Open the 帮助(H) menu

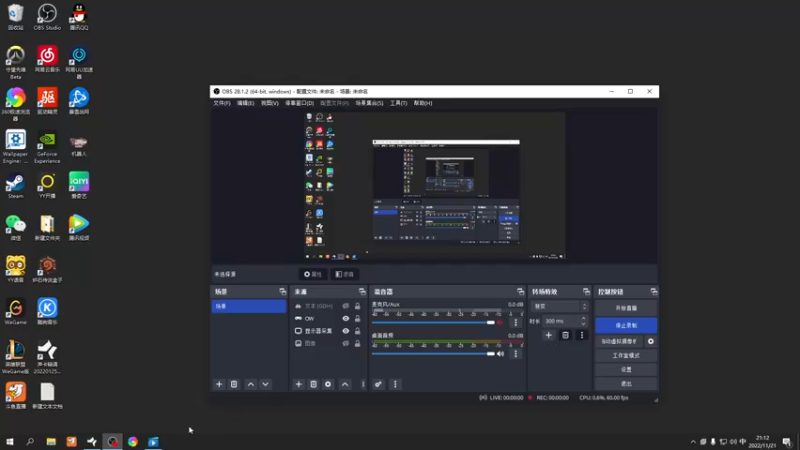[x=423, y=103]
